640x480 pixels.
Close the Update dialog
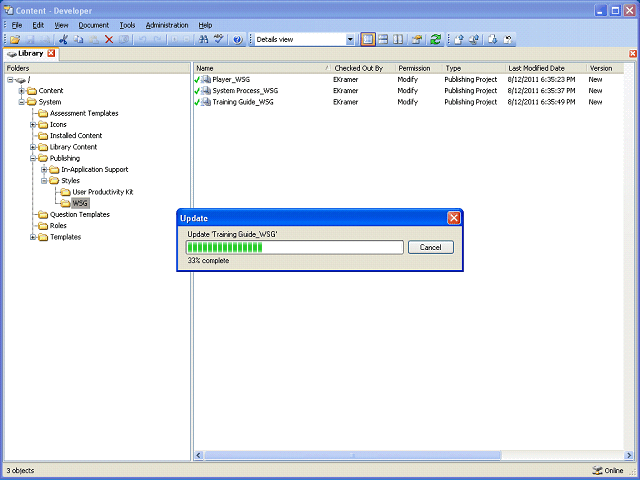pos(453,218)
